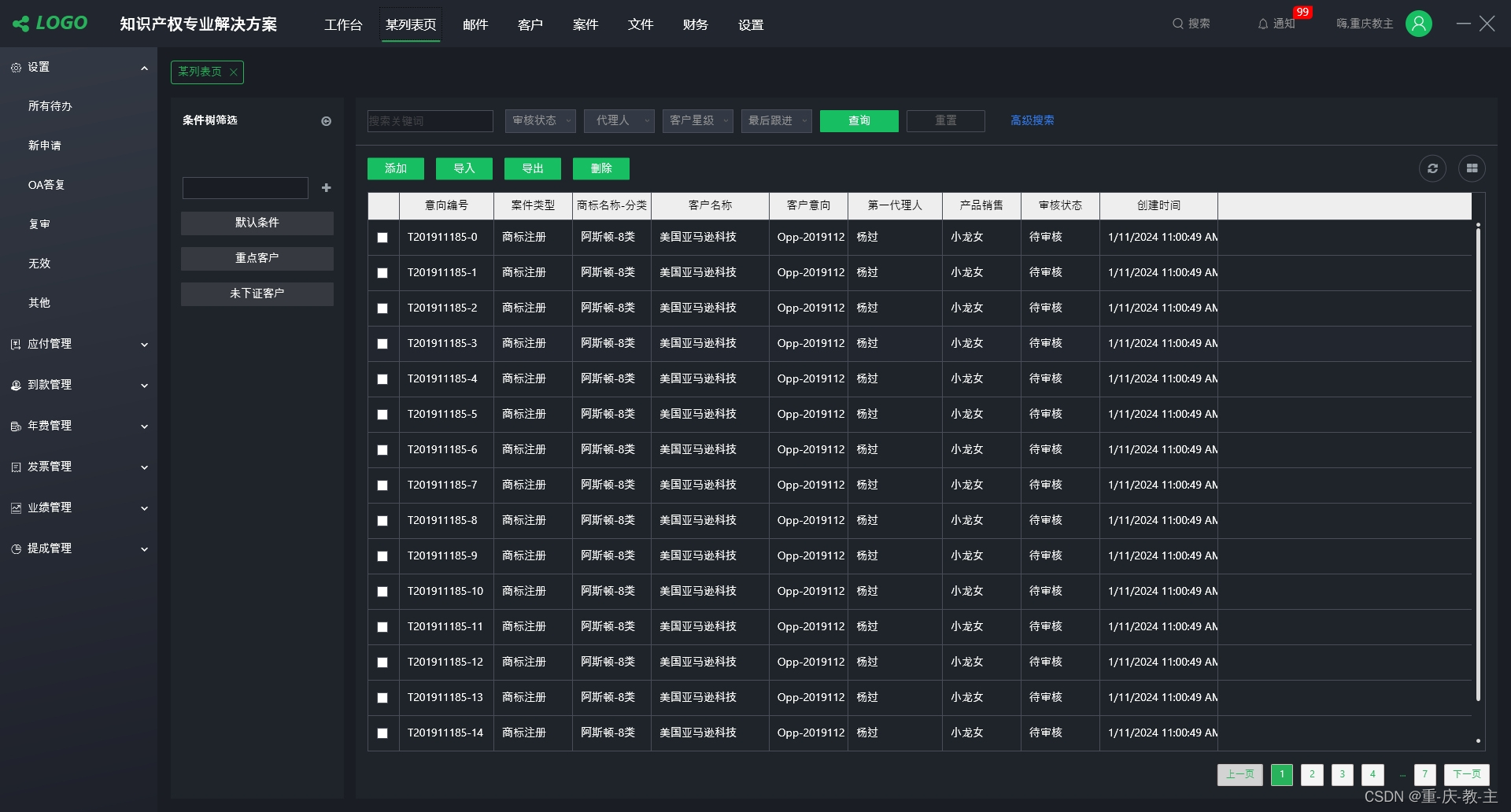The height and width of the screenshot is (812, 1511).
Task: Tick checkbox for T201911185-14
Action: [x=382, y=733]
